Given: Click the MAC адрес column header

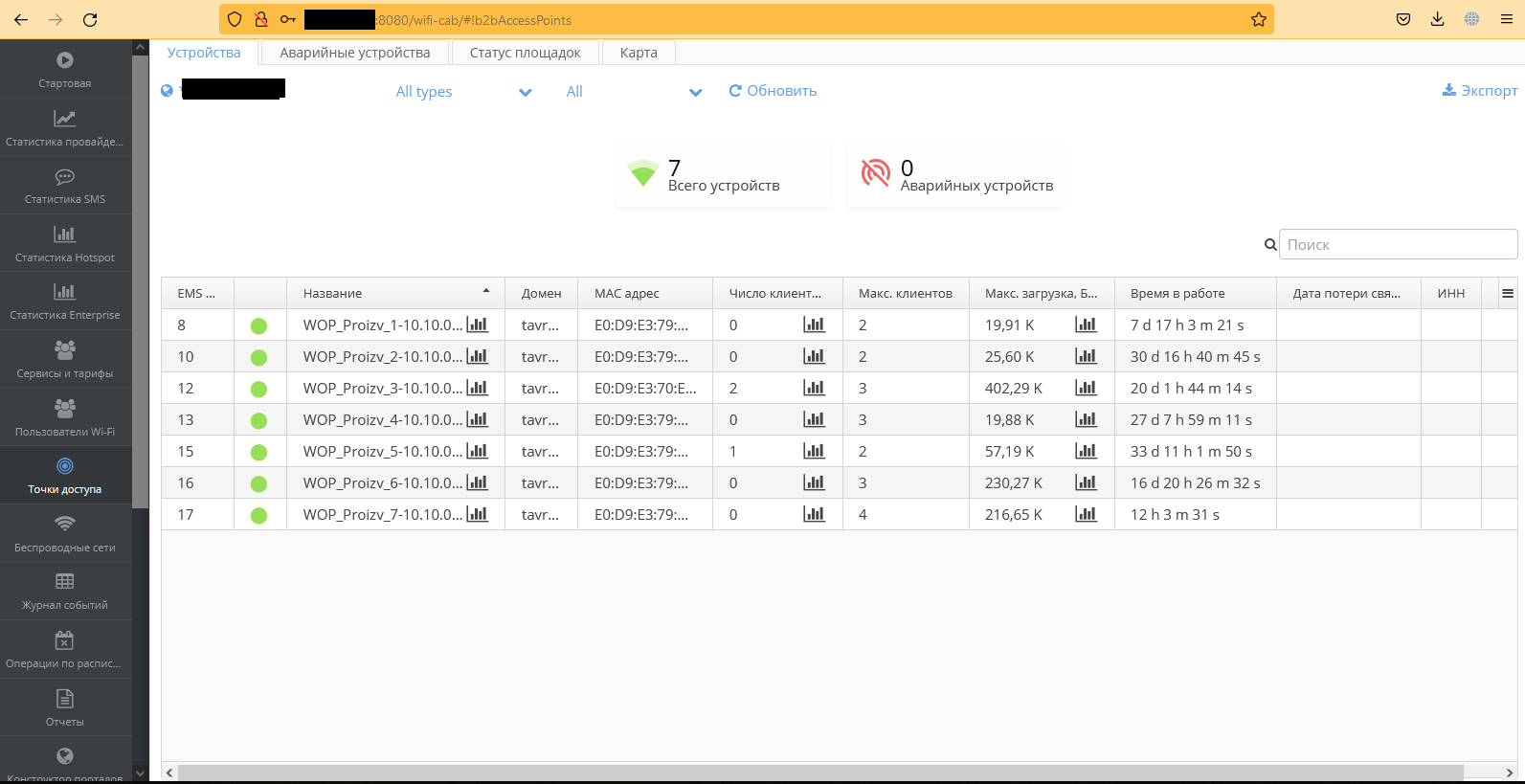Looking at the screenshot, I should 645,293.
